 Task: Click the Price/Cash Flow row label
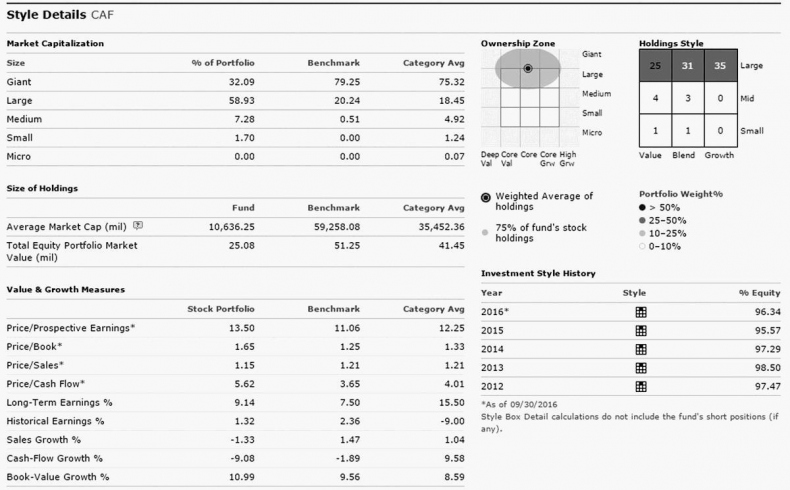(47, 383)
